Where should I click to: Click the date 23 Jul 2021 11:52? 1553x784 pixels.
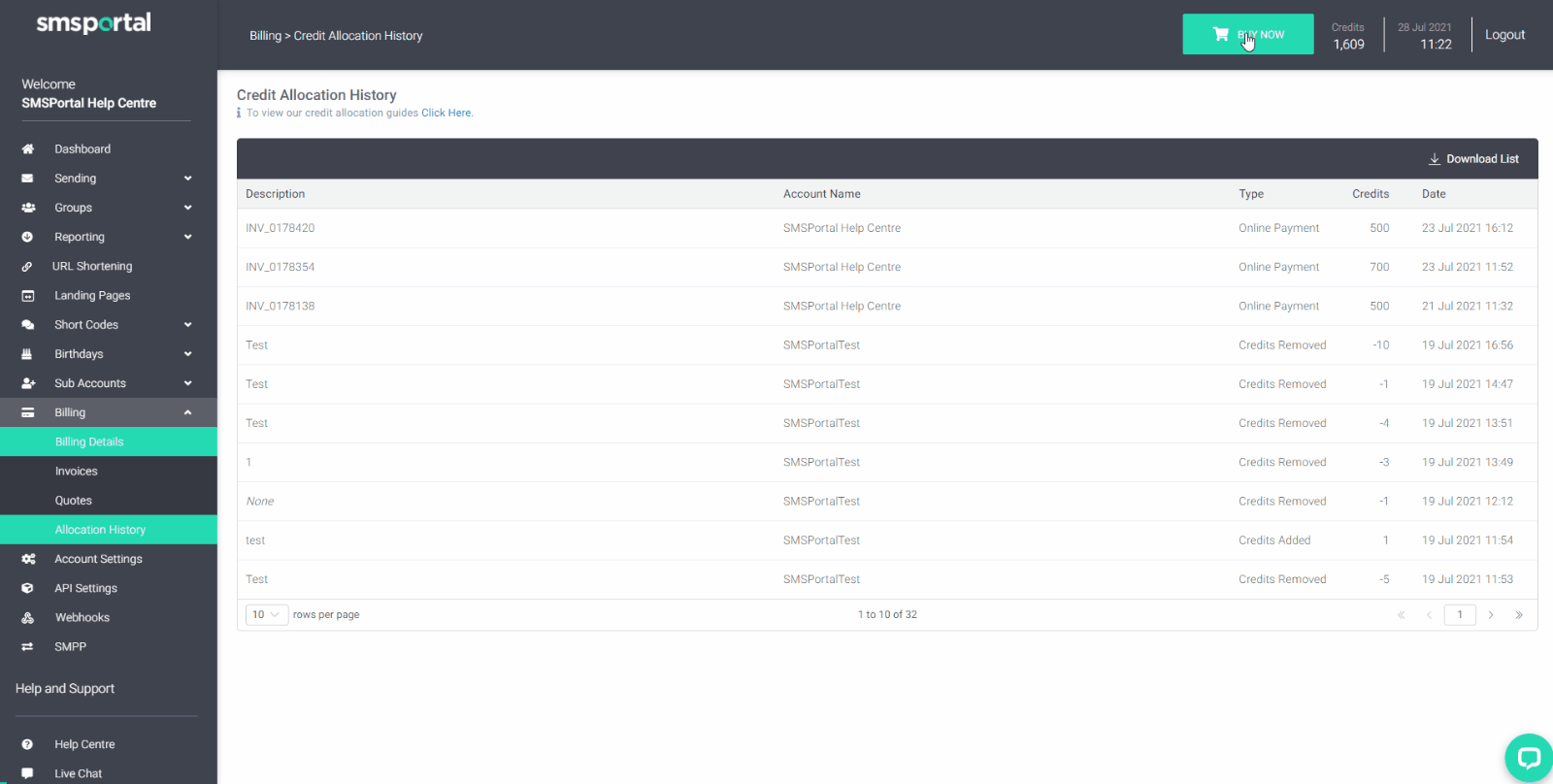(x=1468, y=267)
